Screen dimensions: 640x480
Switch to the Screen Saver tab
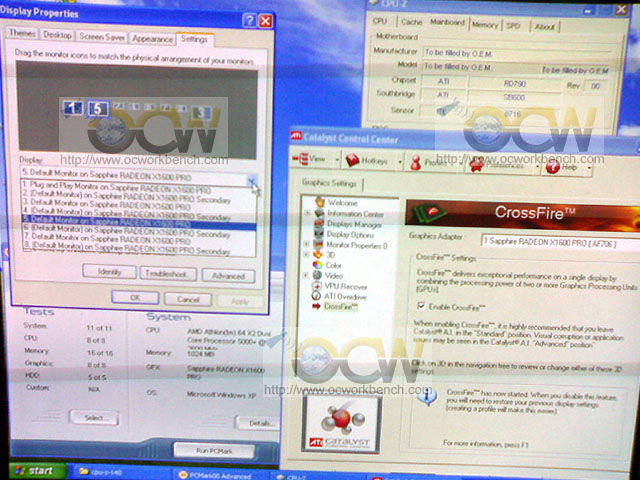102,37
